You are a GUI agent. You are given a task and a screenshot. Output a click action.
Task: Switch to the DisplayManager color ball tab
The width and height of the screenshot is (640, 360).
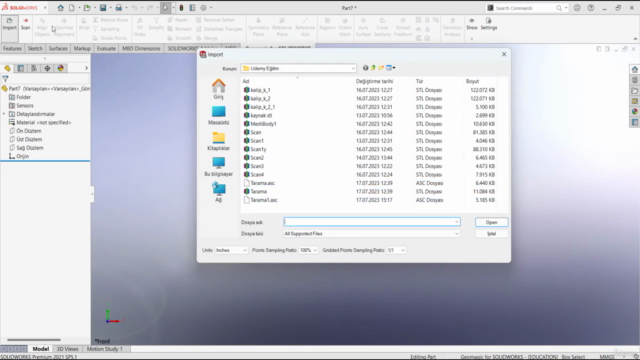coord(60,68)
